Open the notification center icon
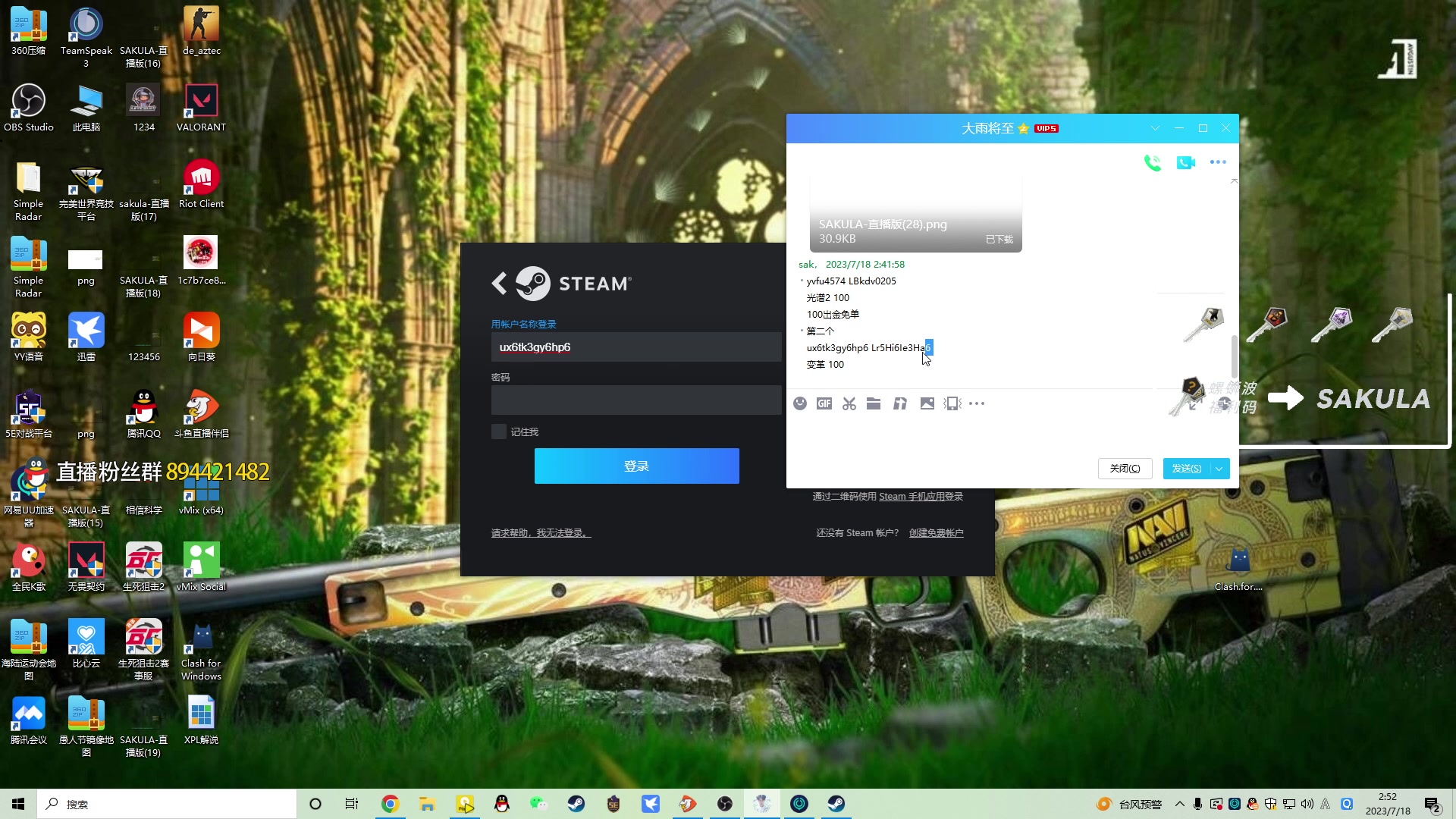 pos(1432,804)
